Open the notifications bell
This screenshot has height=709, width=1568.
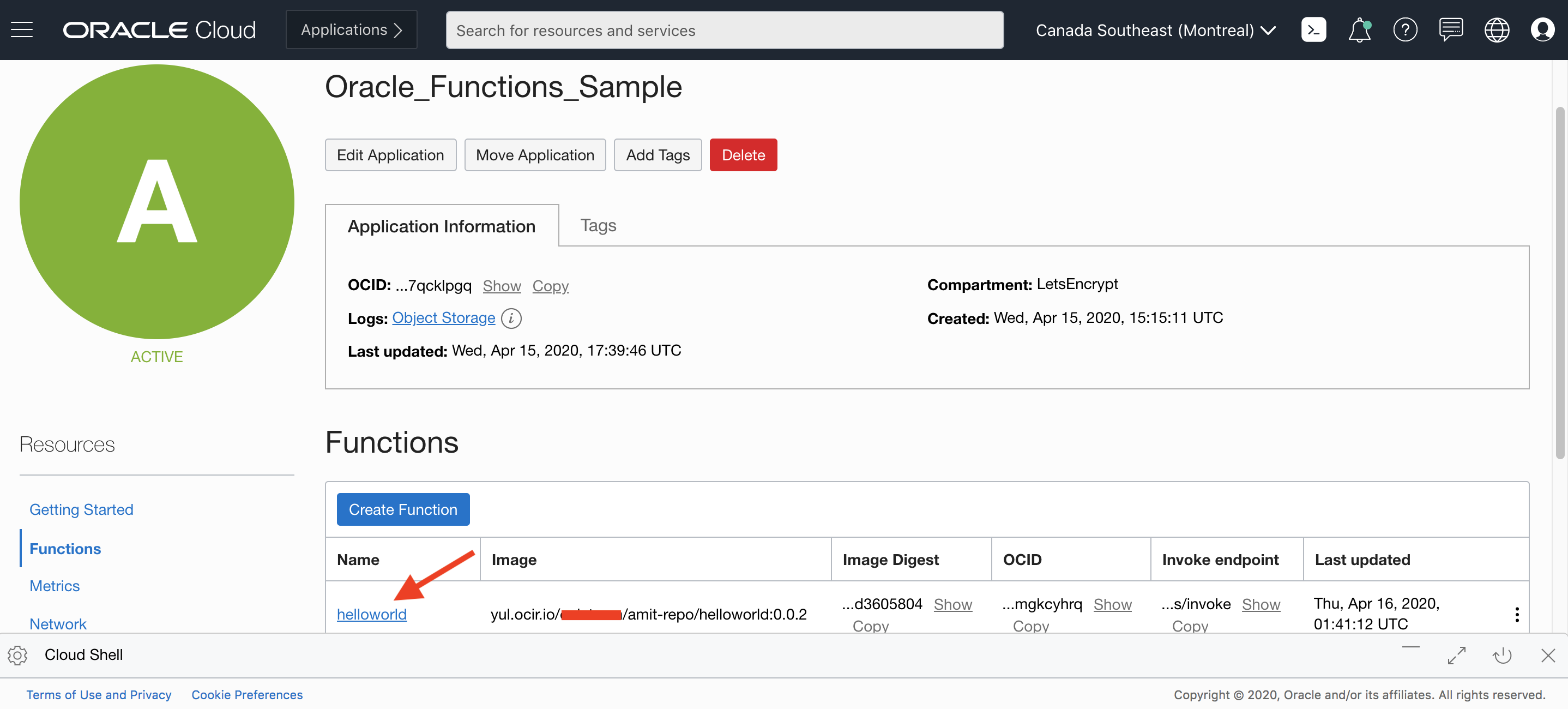pyautogui.click(x=1359, y=30)
